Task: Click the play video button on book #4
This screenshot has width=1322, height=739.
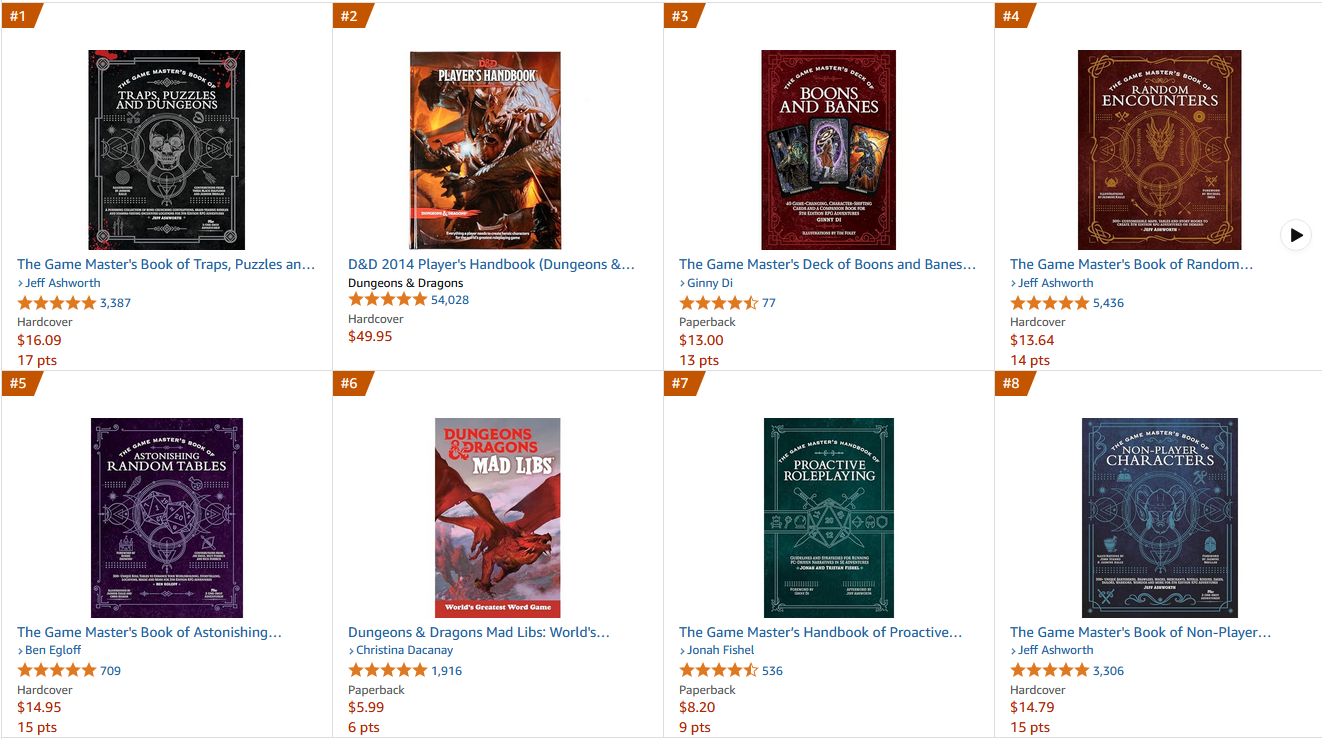Action: click(1295, 235)
